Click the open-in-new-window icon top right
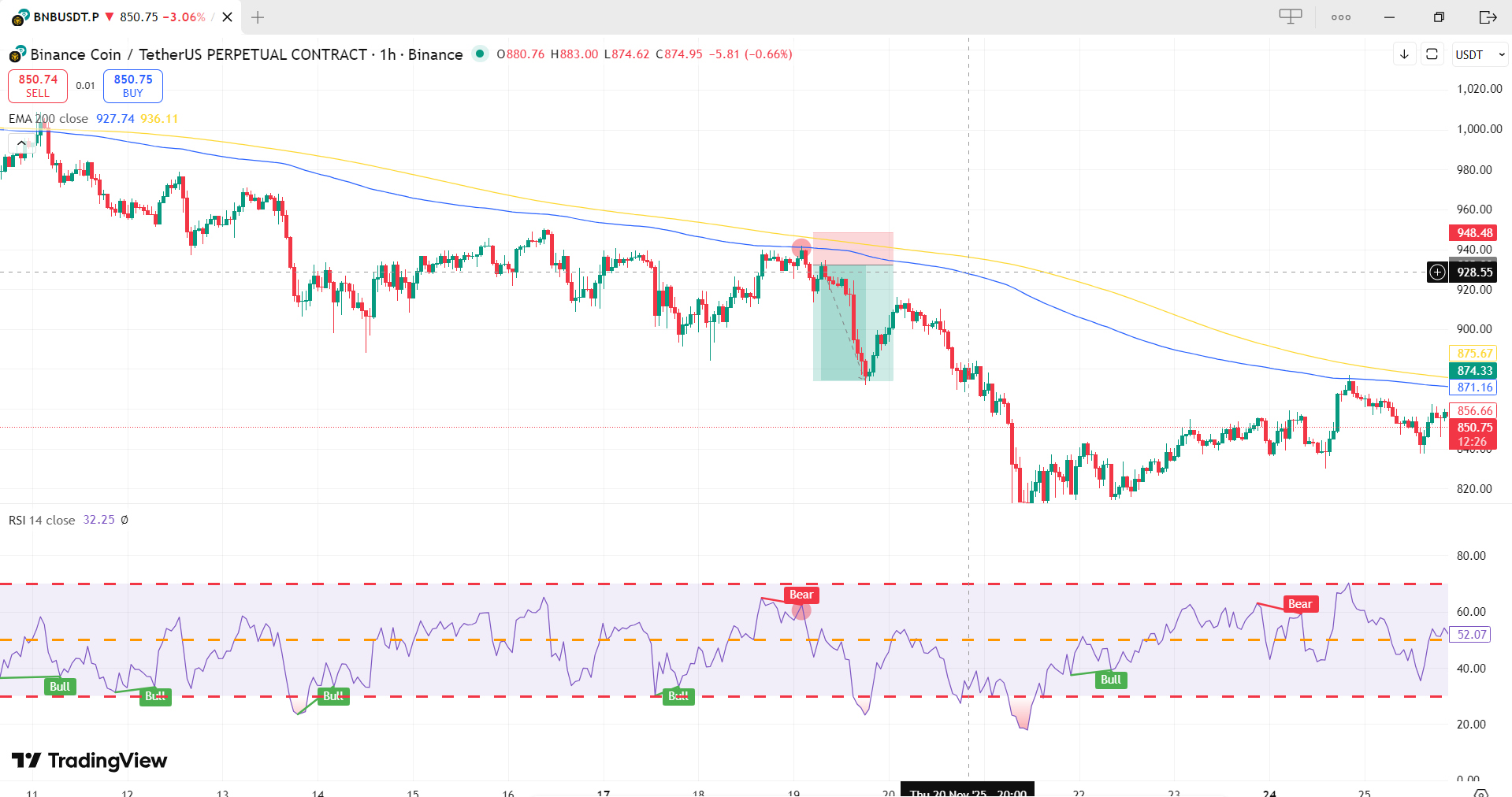Screen dimensions: 1512x797 coord(1488,17)
